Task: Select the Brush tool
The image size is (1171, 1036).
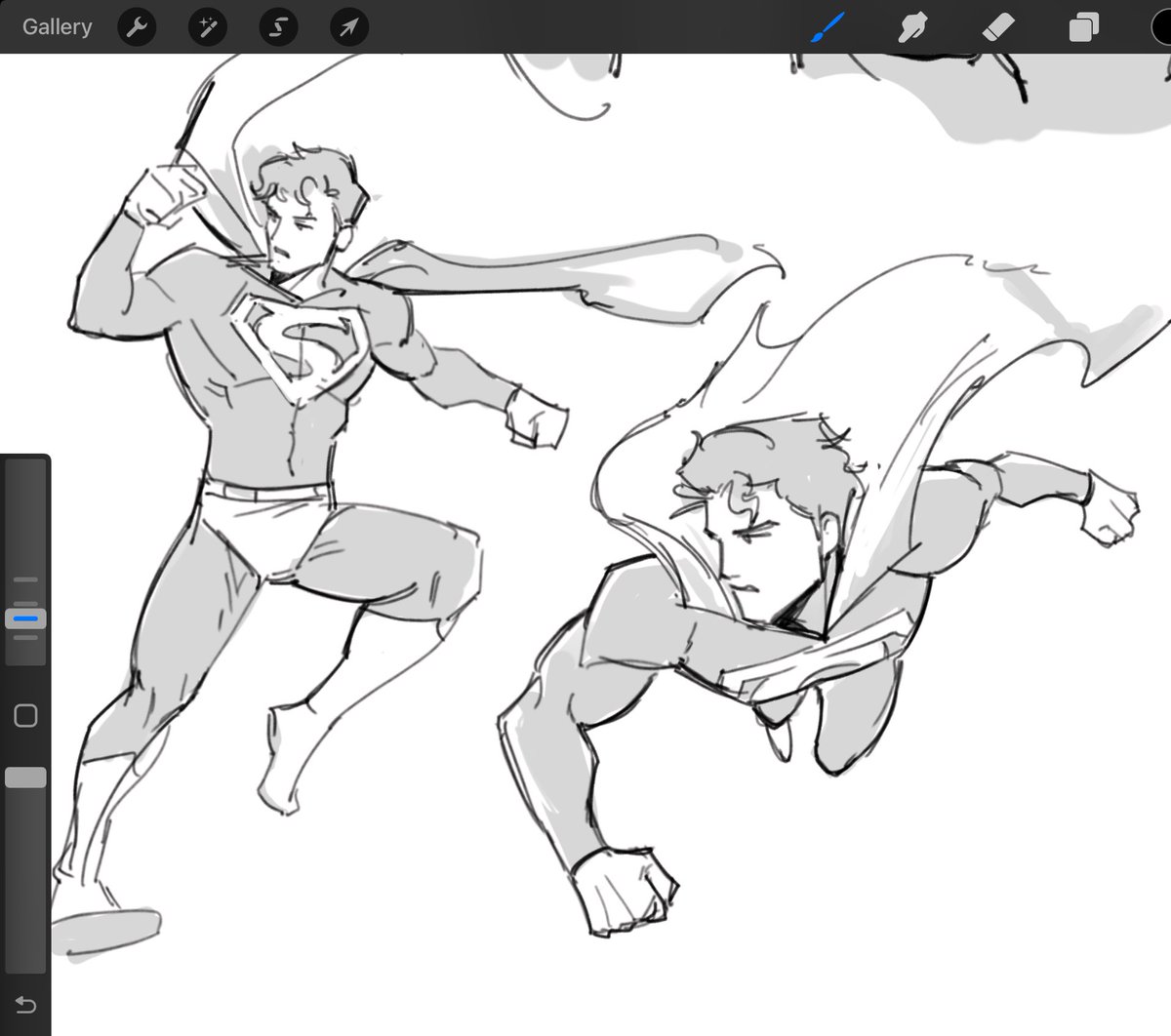Action: [828, 27]
